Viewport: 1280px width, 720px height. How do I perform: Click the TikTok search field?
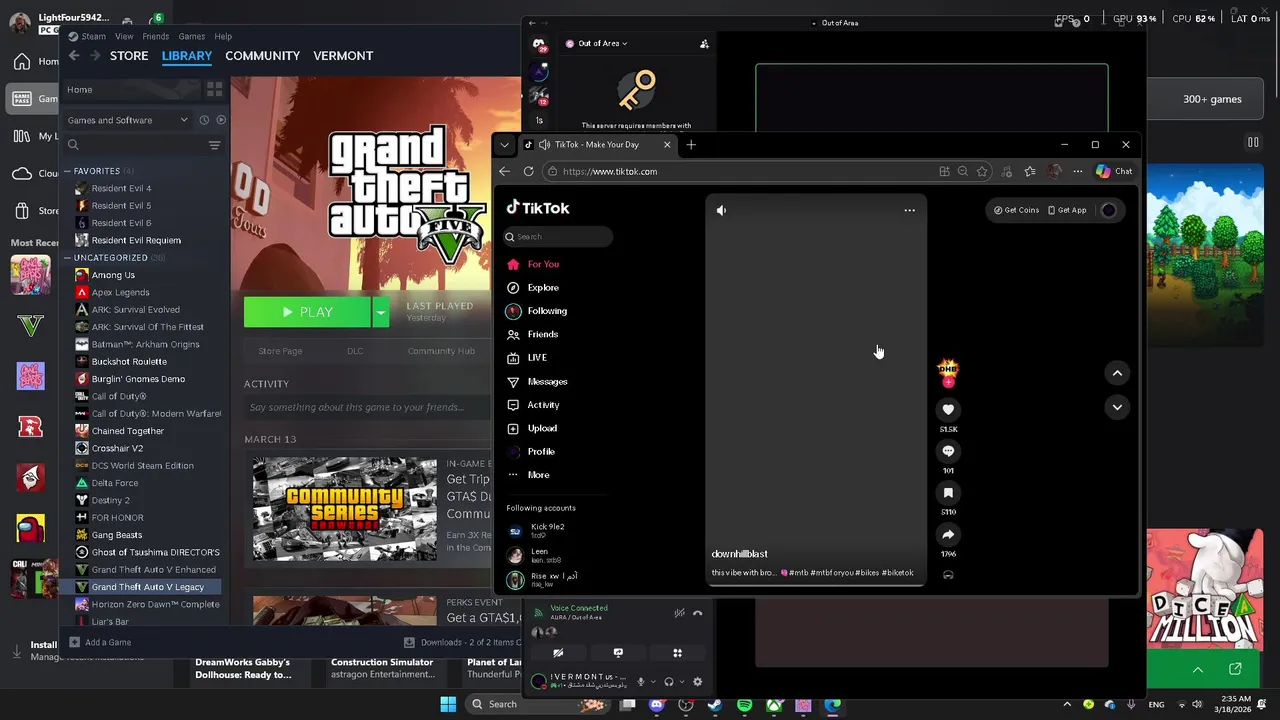[x=558, y=237]
